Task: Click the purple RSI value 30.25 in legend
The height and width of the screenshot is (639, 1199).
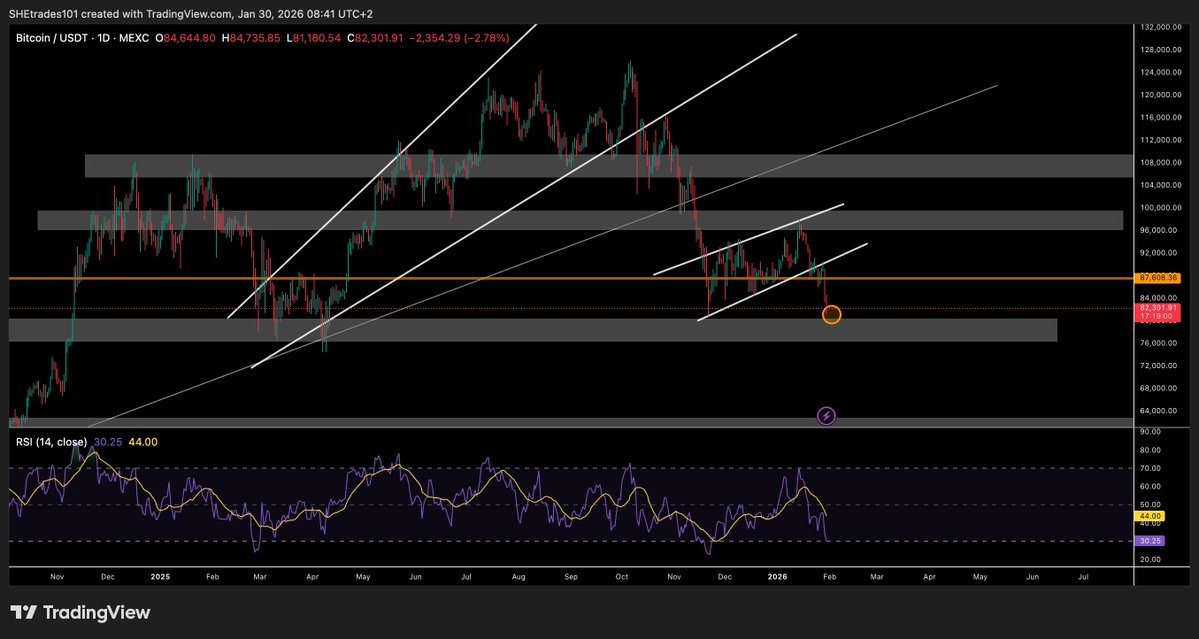Action: [106, 442]
